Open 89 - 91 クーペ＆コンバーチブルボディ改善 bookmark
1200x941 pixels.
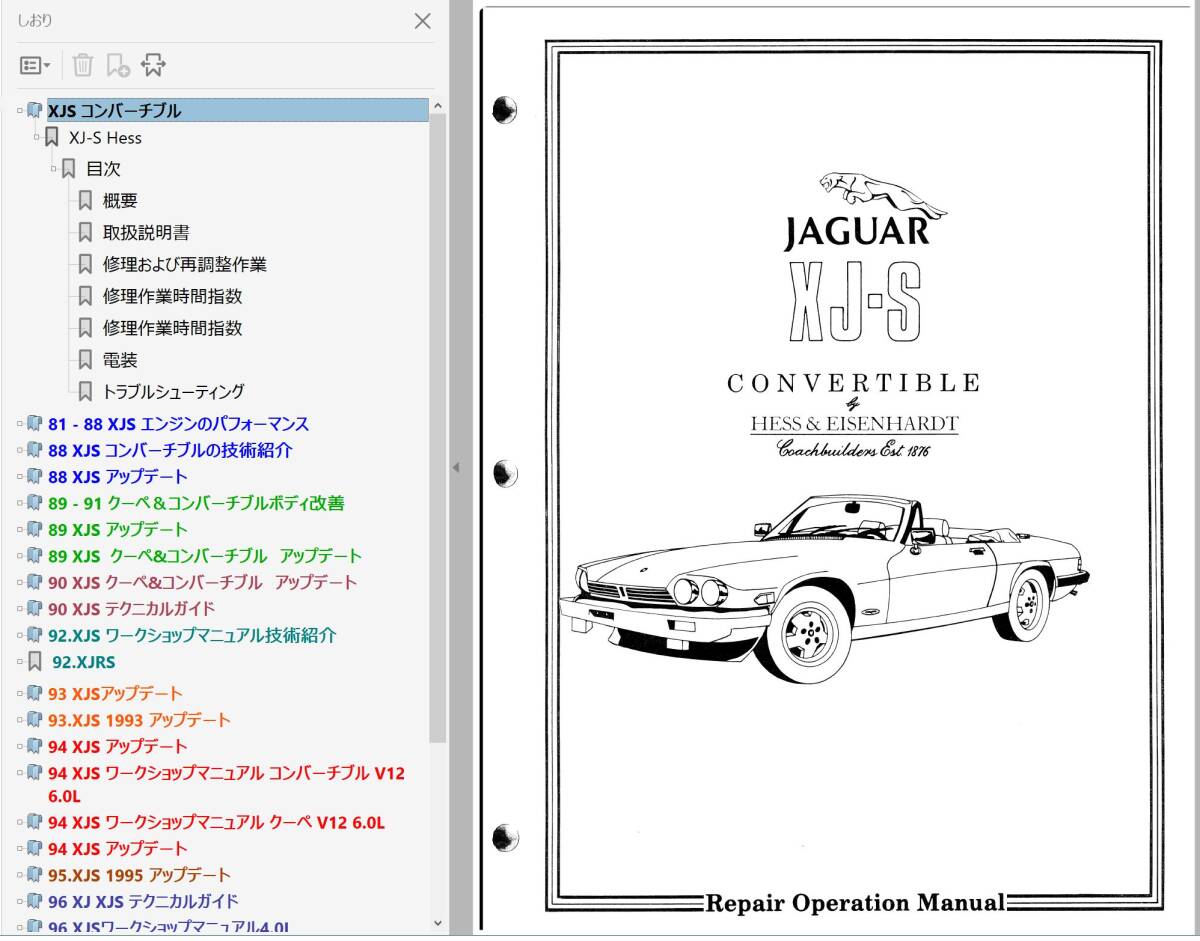pos(196,503)
